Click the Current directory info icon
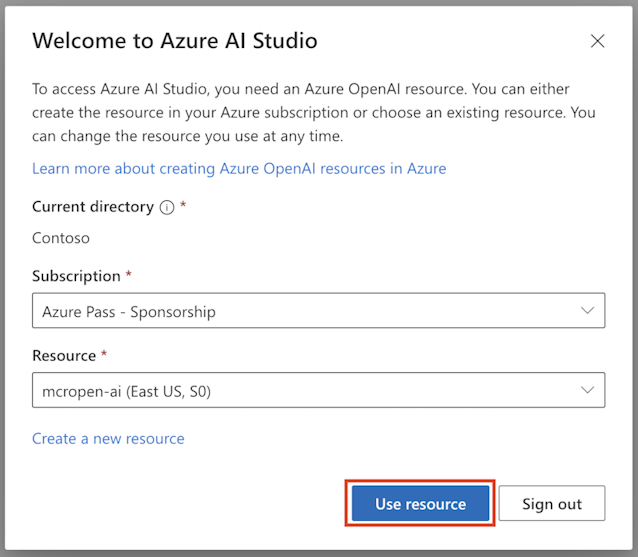 click(x=167, y=208)
